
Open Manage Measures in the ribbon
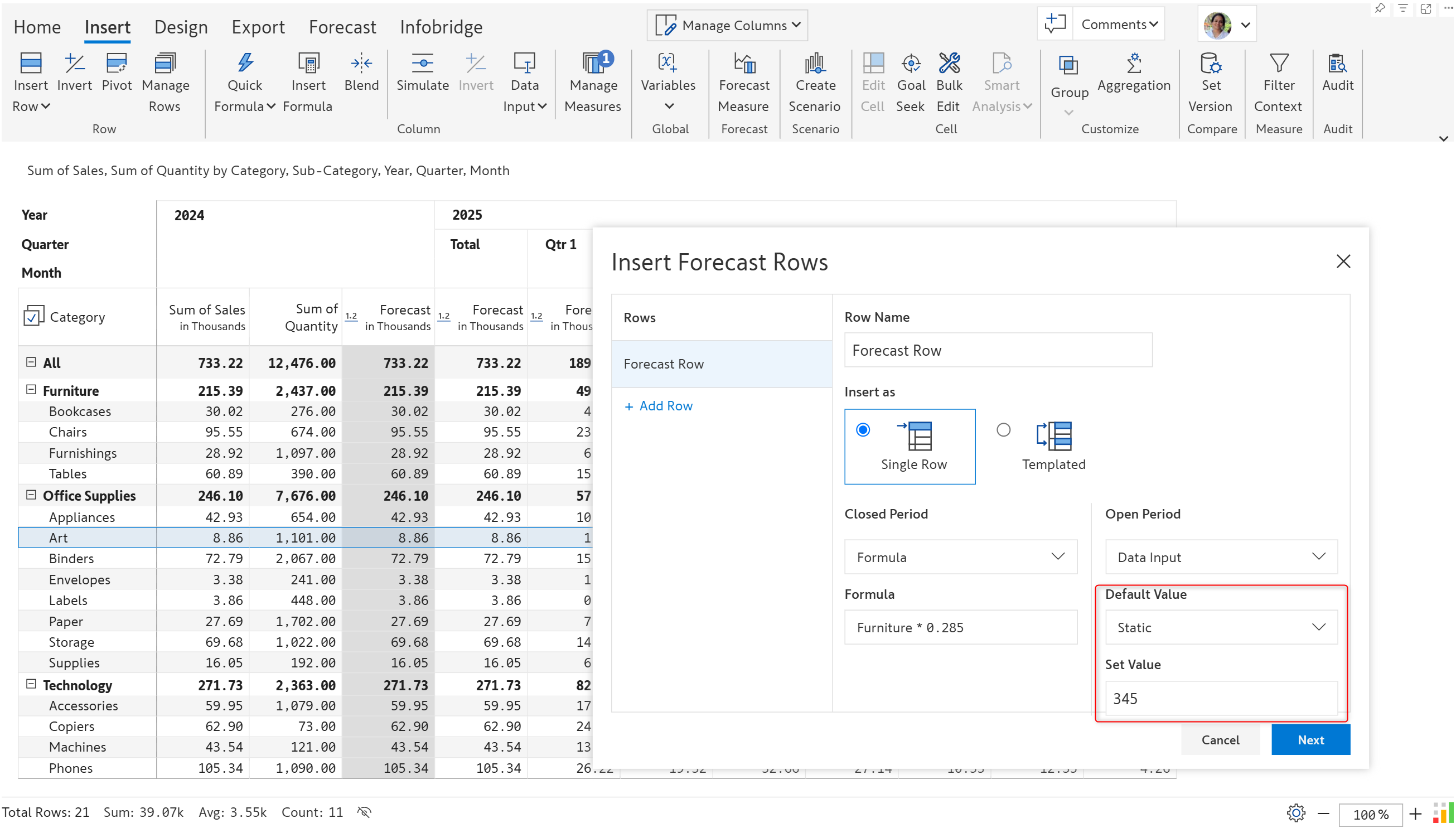593,83
